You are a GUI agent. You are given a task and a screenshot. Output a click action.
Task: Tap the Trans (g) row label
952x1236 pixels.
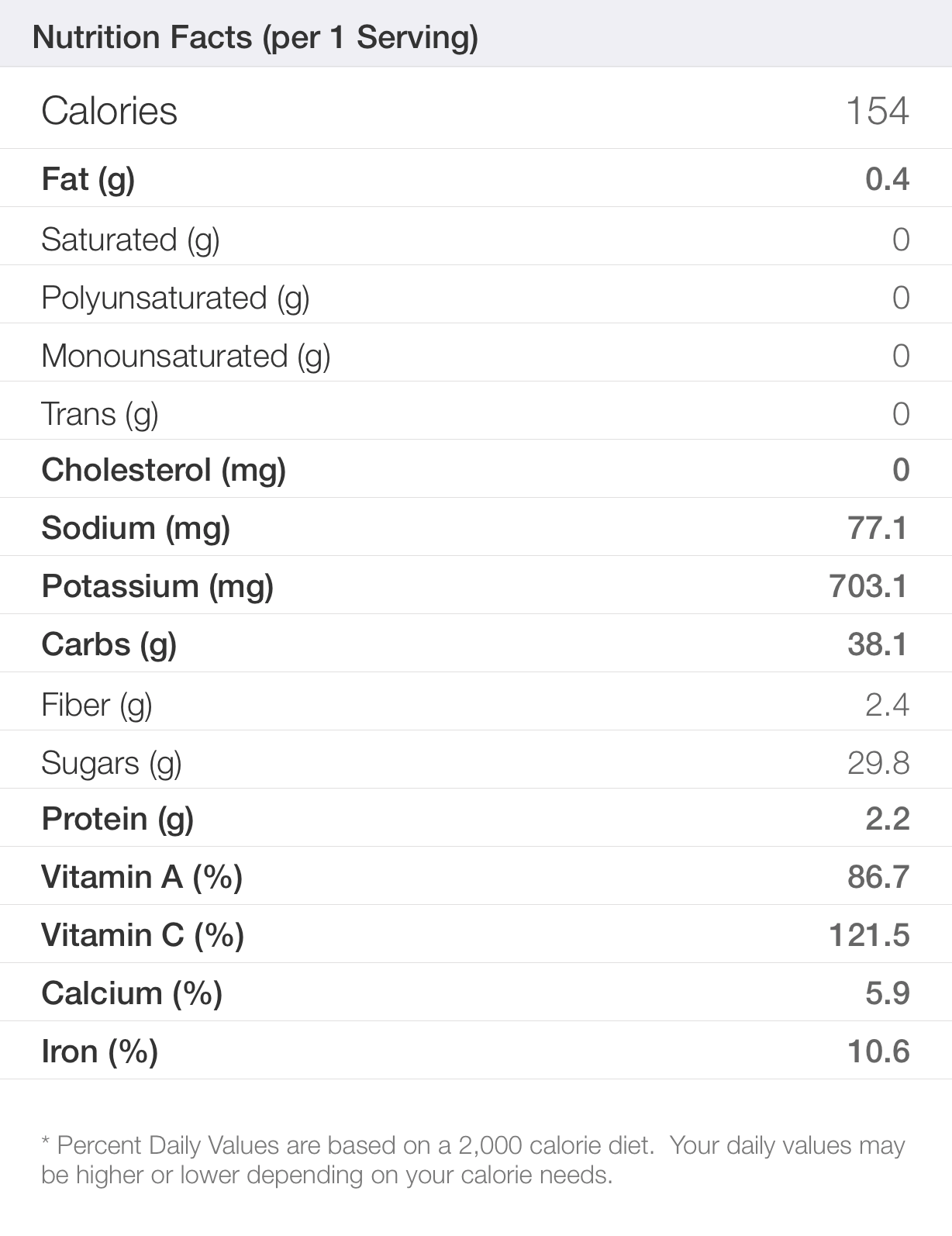click(x=100, y=414)
